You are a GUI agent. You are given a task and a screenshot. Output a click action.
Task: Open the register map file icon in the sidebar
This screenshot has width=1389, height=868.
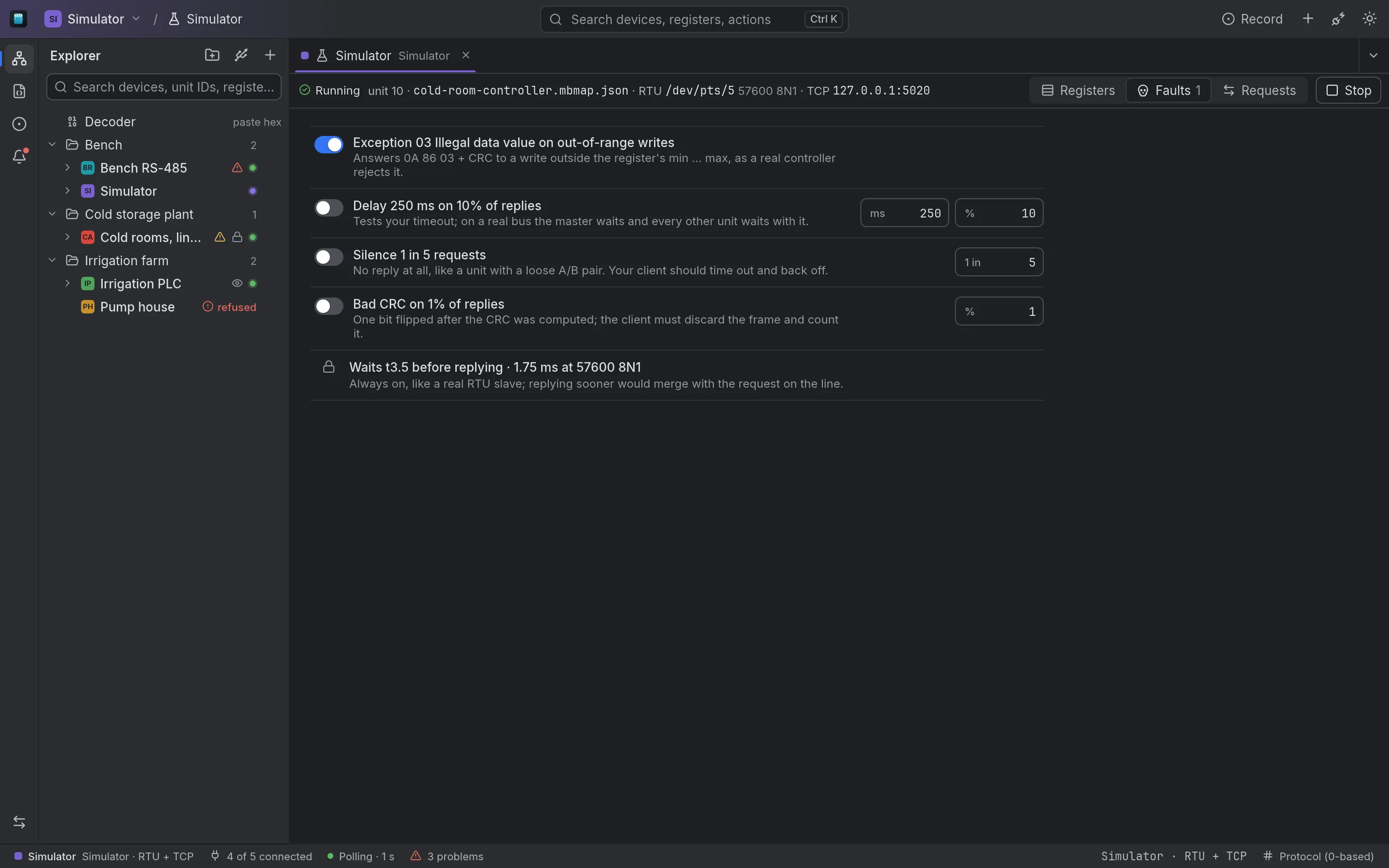coord(19,91)
